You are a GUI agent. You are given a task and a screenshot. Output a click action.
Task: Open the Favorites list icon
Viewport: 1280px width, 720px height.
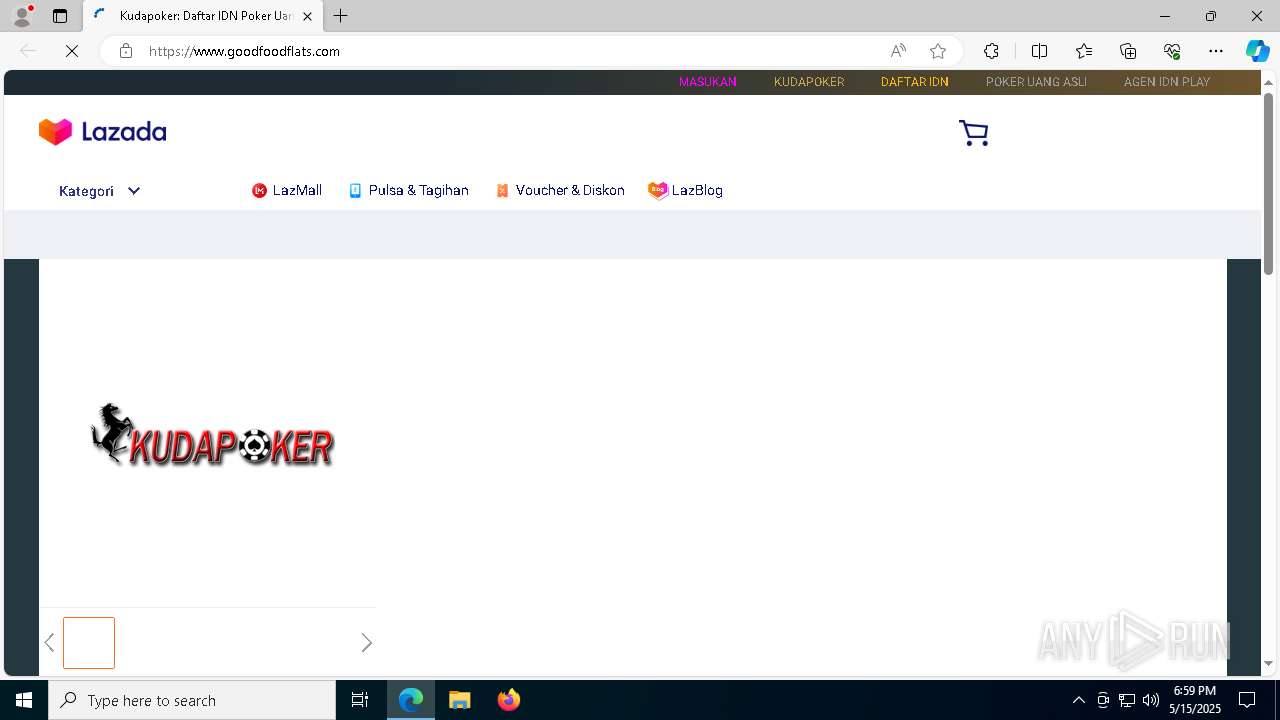[1084, 51]
